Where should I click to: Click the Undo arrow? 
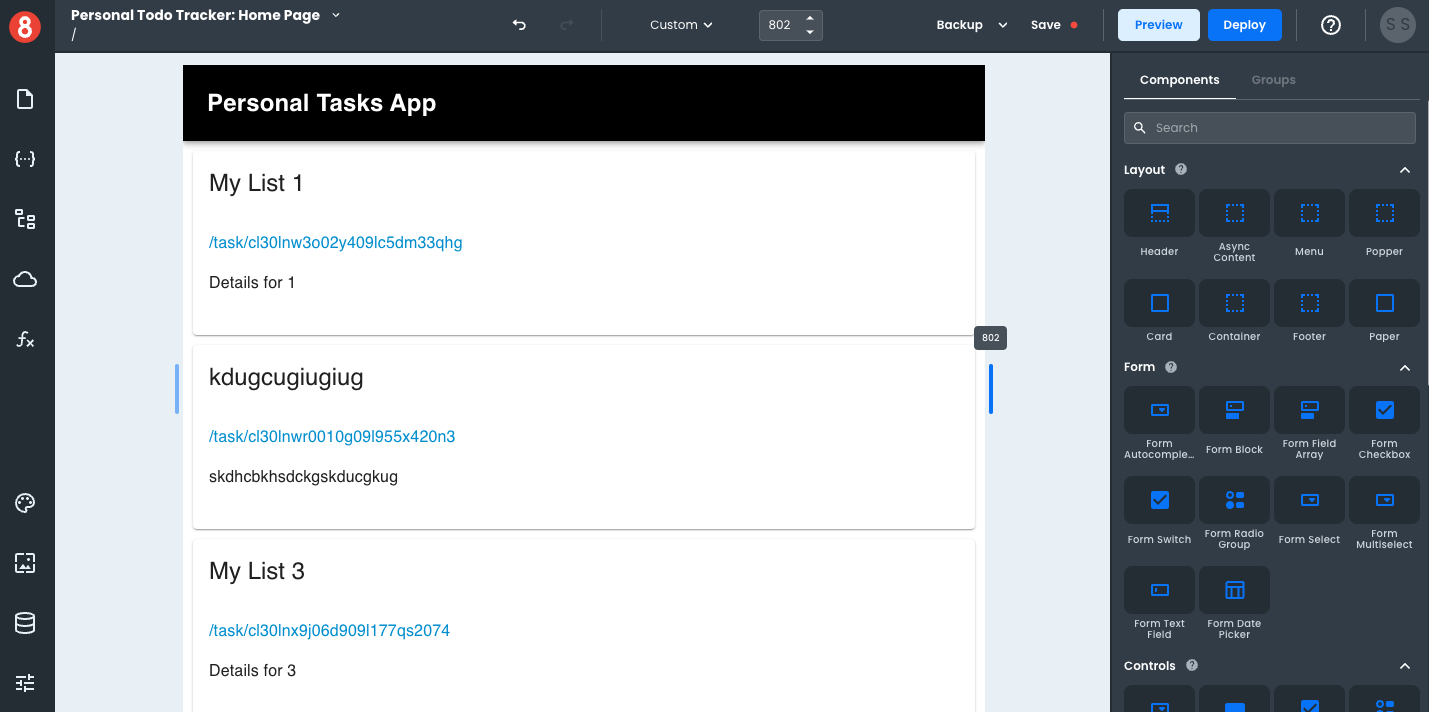[x=519, y=25]
